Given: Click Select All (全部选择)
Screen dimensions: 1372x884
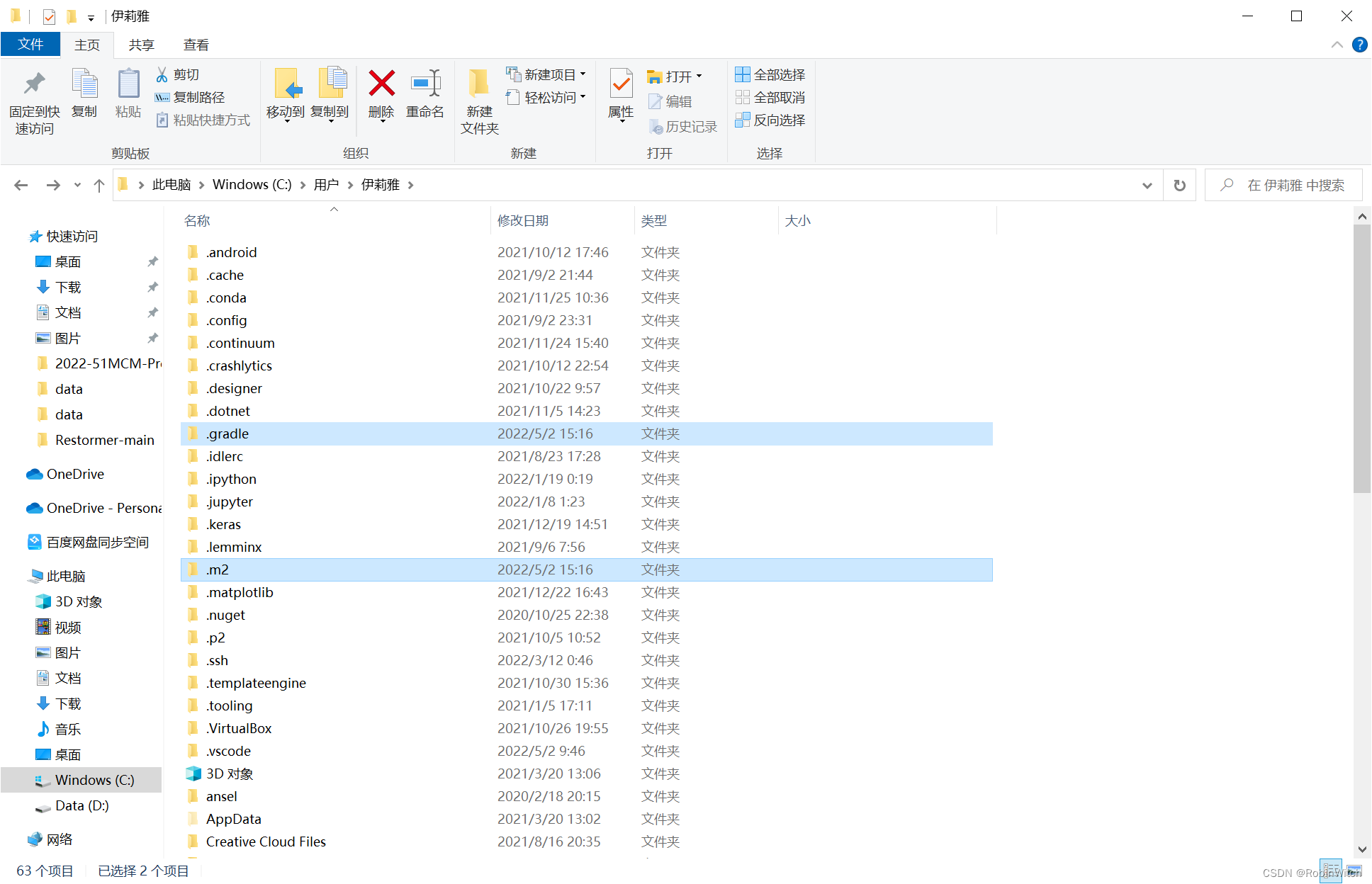Looking at the screenshot, I should pyautogui.click(x=770, y=74).
